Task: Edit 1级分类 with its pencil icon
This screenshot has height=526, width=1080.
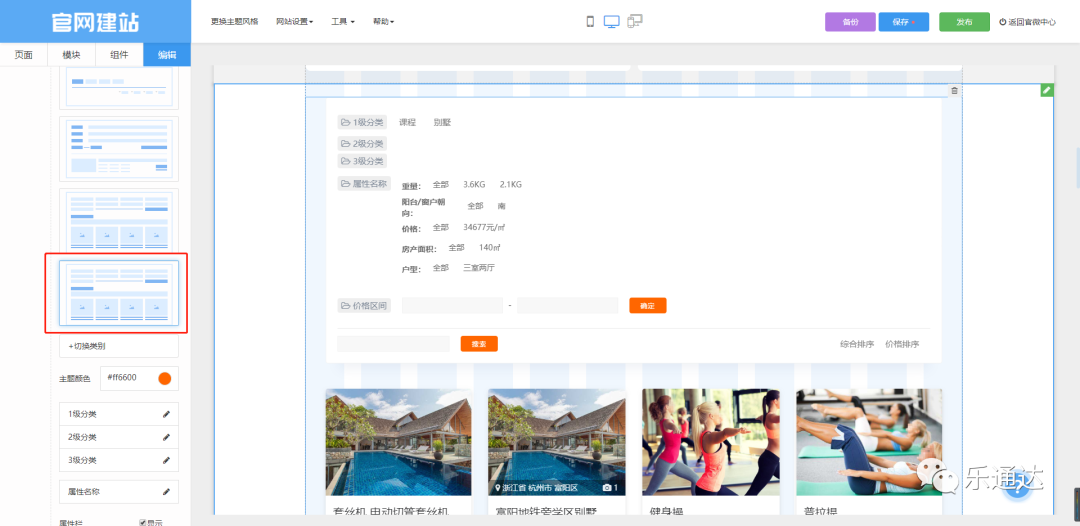Action: 166,414
